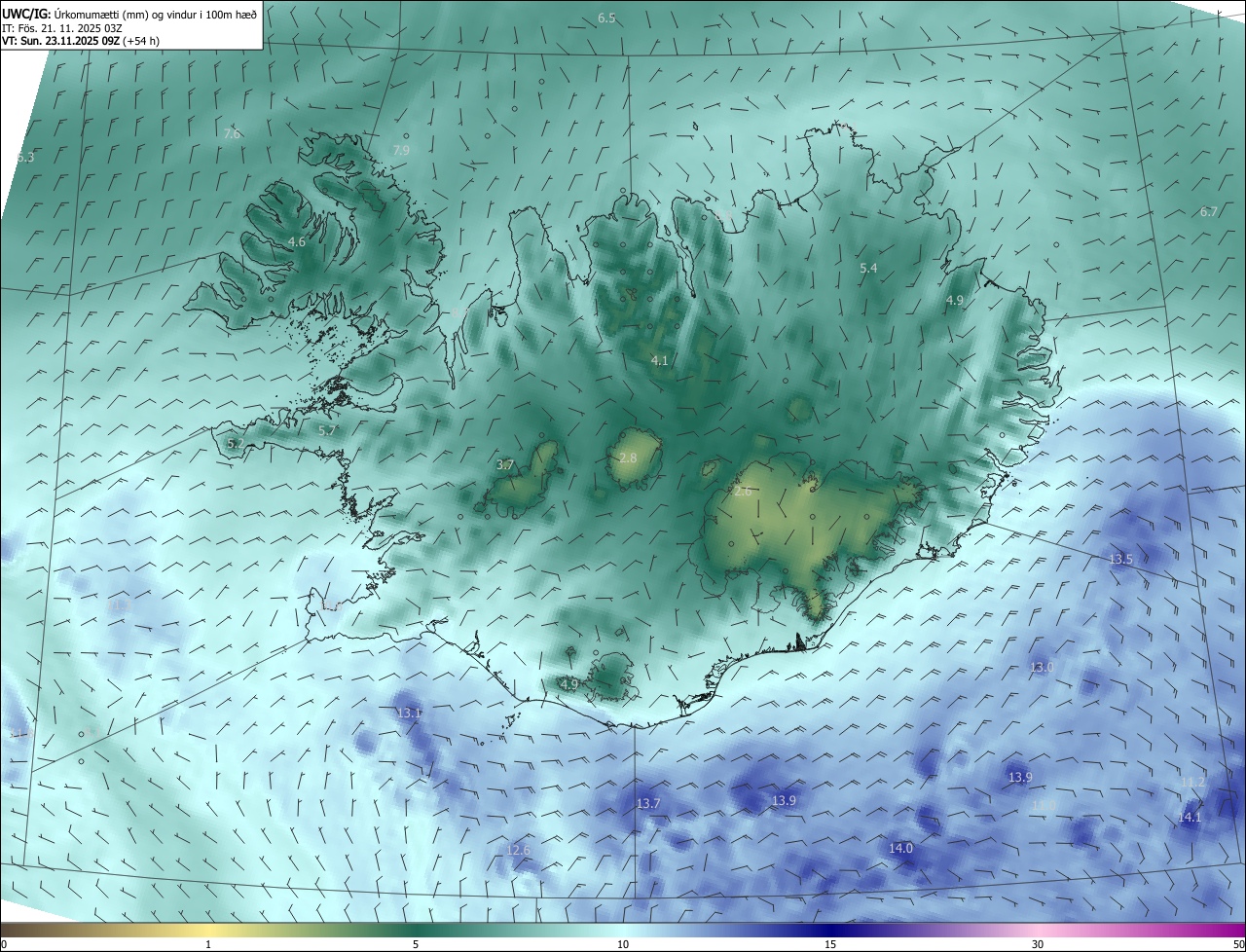The height and width of the screenshot is (952, 1246).
Task: Click the 5.7 value label on the map
Action: (x=327, y=429)
